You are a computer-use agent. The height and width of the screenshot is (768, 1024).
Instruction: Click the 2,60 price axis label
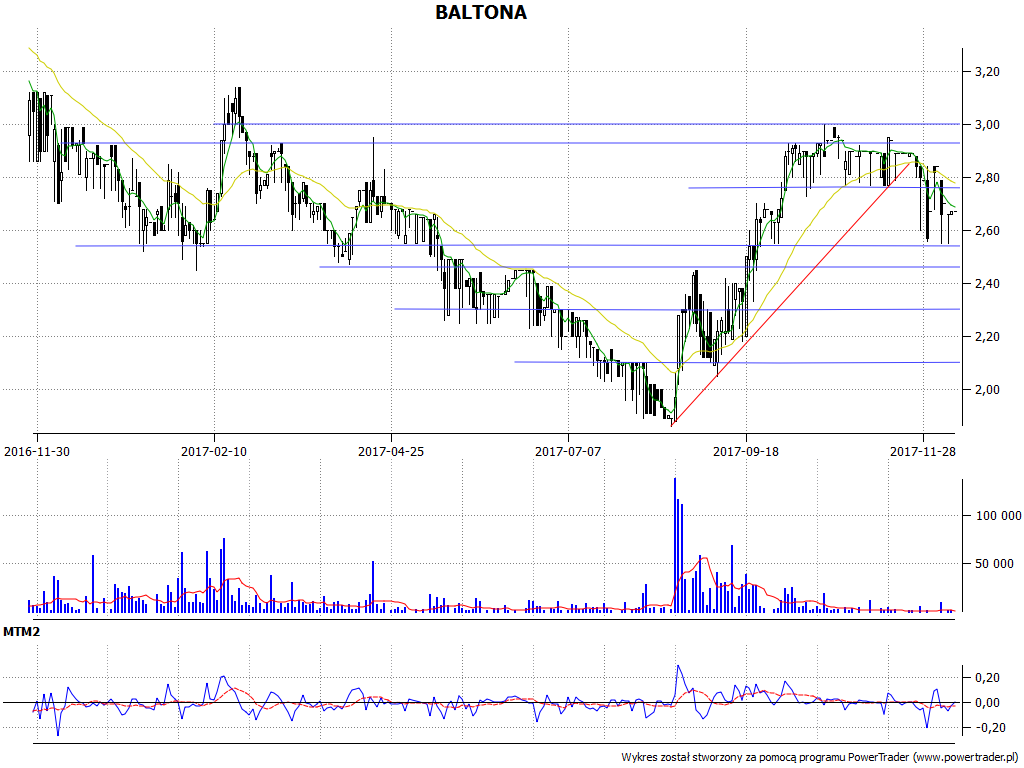coord(987,231)
